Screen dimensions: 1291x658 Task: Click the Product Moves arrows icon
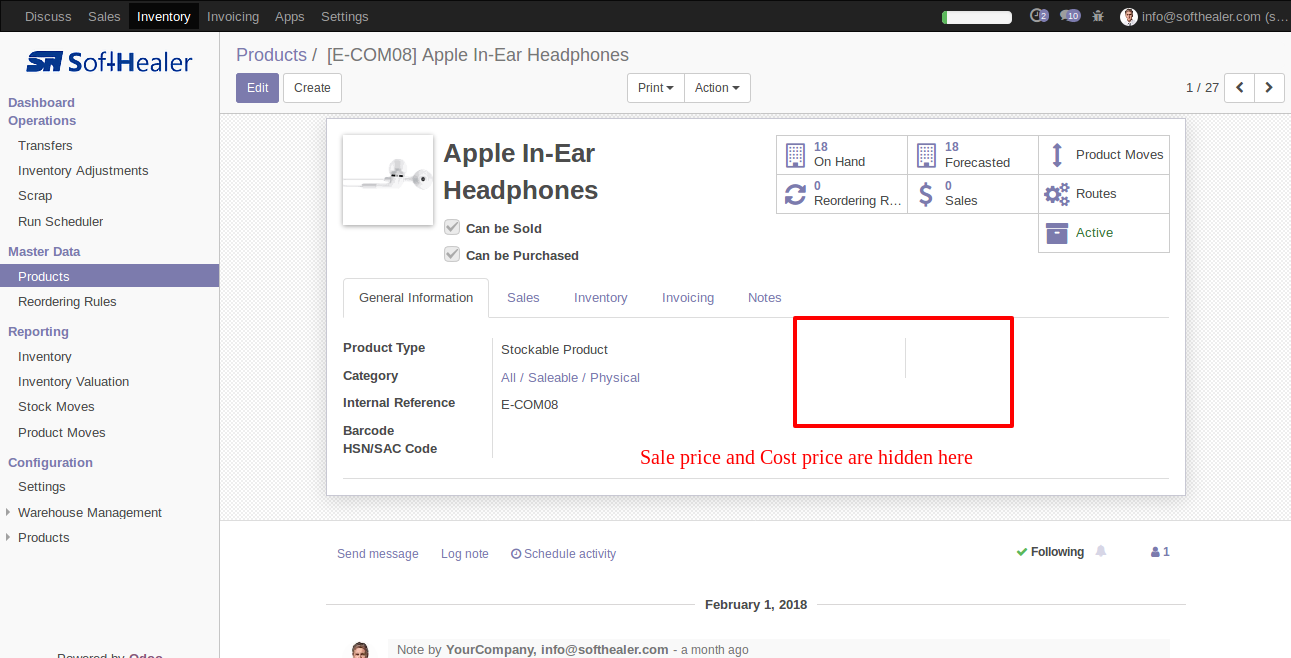(1057, 155)
